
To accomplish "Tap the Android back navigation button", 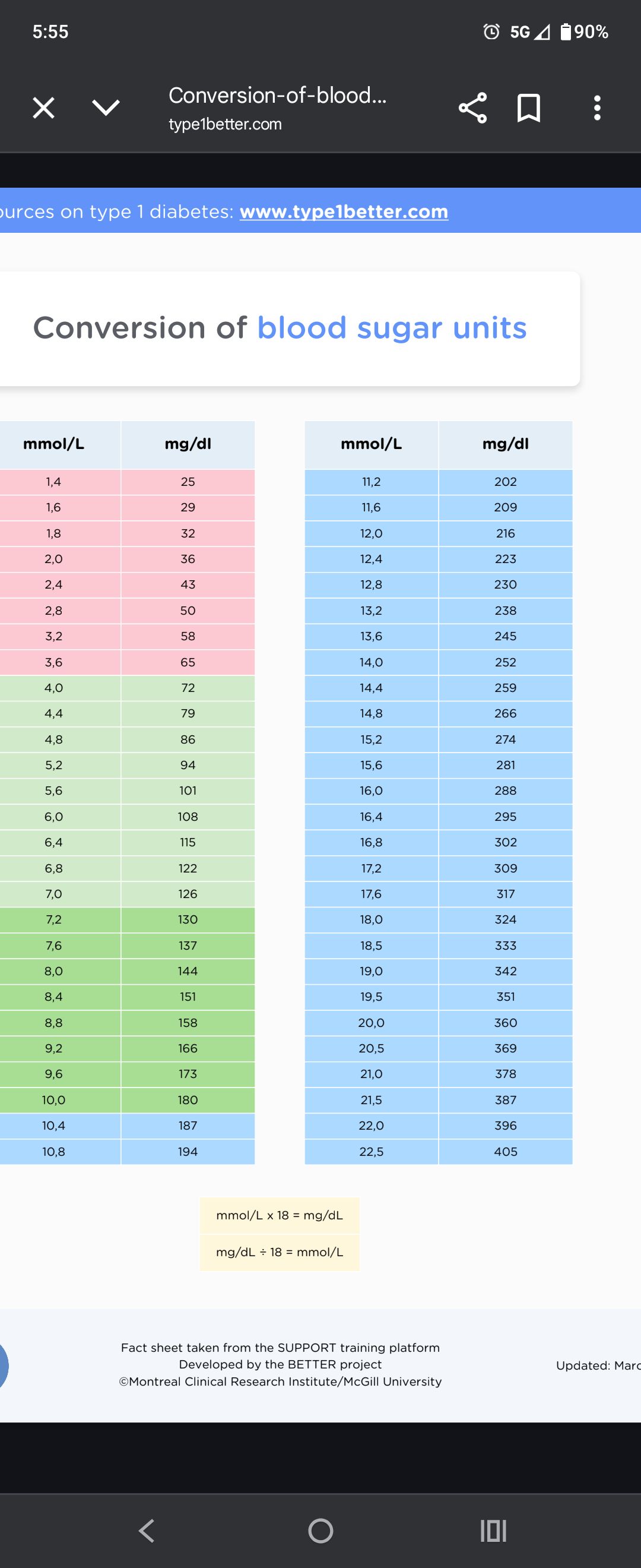I will tap(147, 1530).
